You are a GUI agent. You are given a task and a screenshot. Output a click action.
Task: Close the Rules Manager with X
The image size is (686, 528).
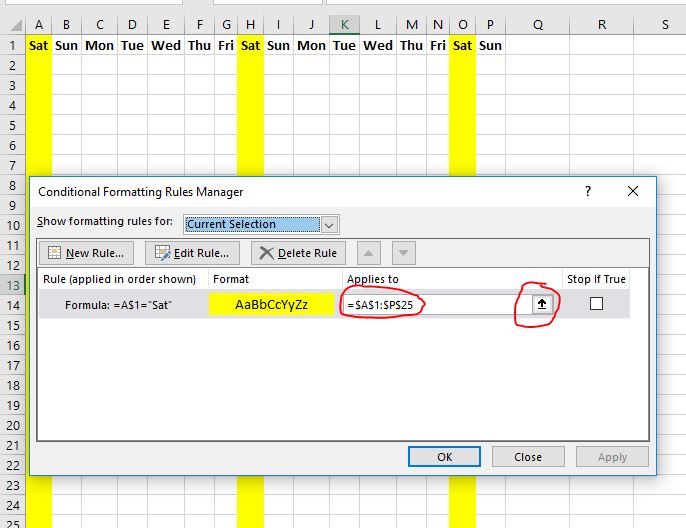(633, 191)
